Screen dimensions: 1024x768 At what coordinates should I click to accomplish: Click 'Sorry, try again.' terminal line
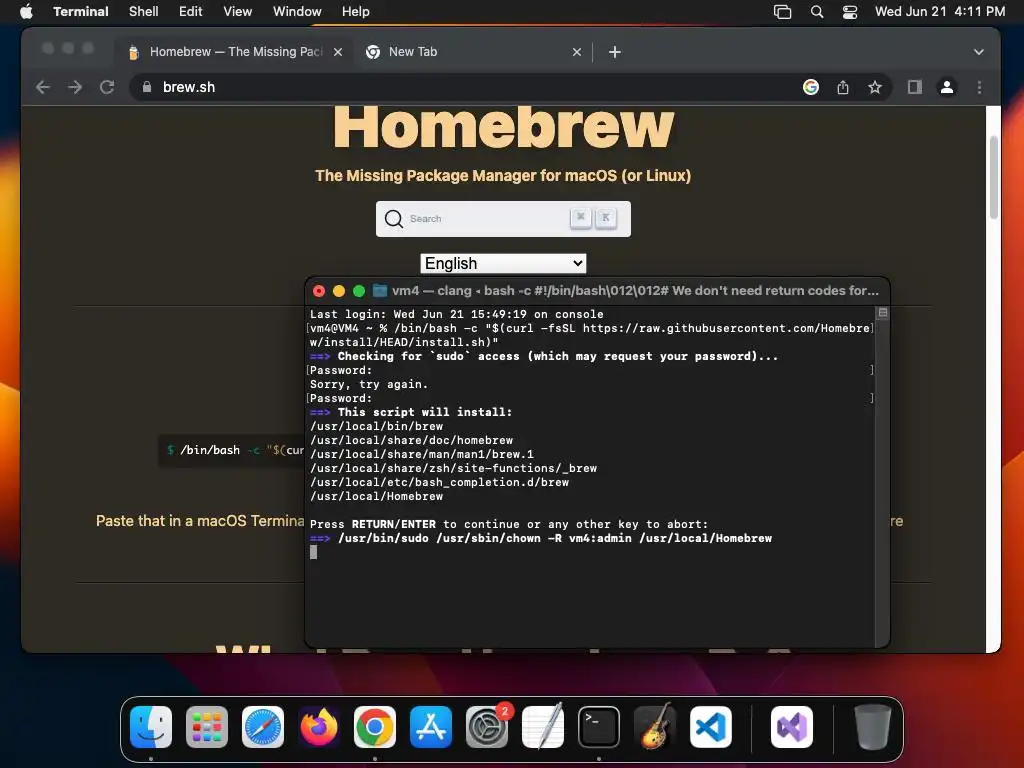coord(368,384)
